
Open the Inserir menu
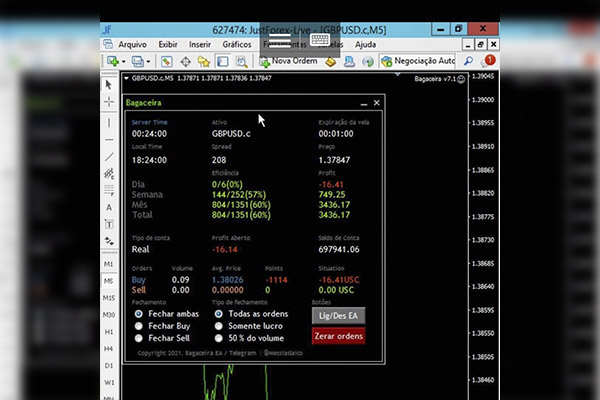click(200, 44)
